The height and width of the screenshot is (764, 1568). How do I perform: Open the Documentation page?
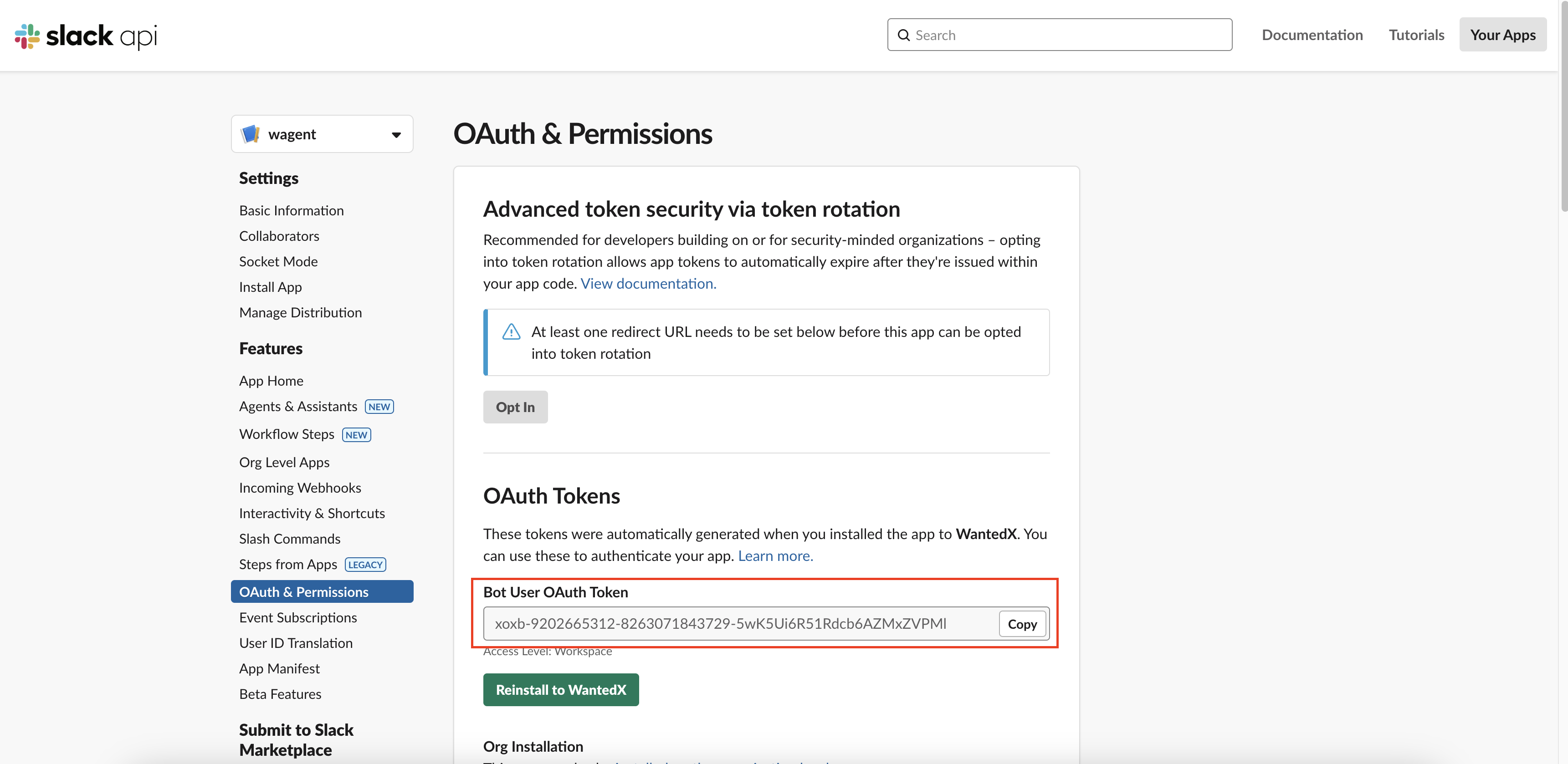[1312, 35]
